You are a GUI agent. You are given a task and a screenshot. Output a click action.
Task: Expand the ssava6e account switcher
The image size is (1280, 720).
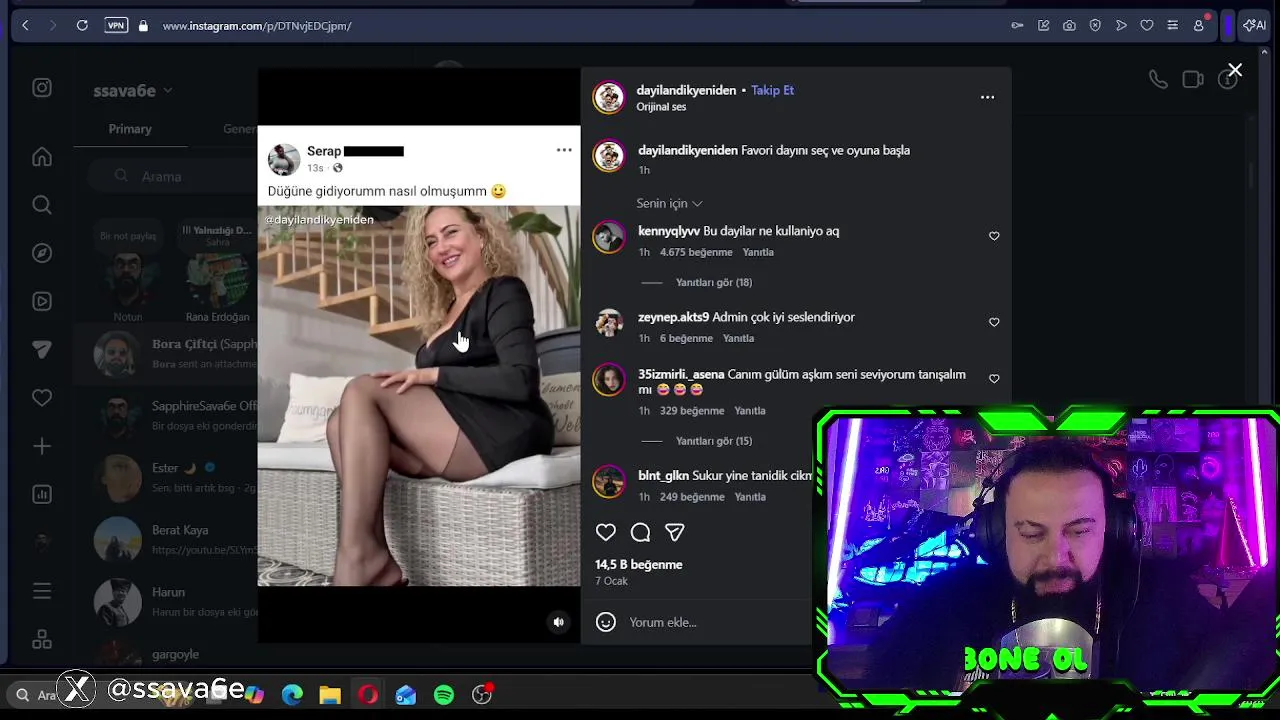click(x=133, y=90)
